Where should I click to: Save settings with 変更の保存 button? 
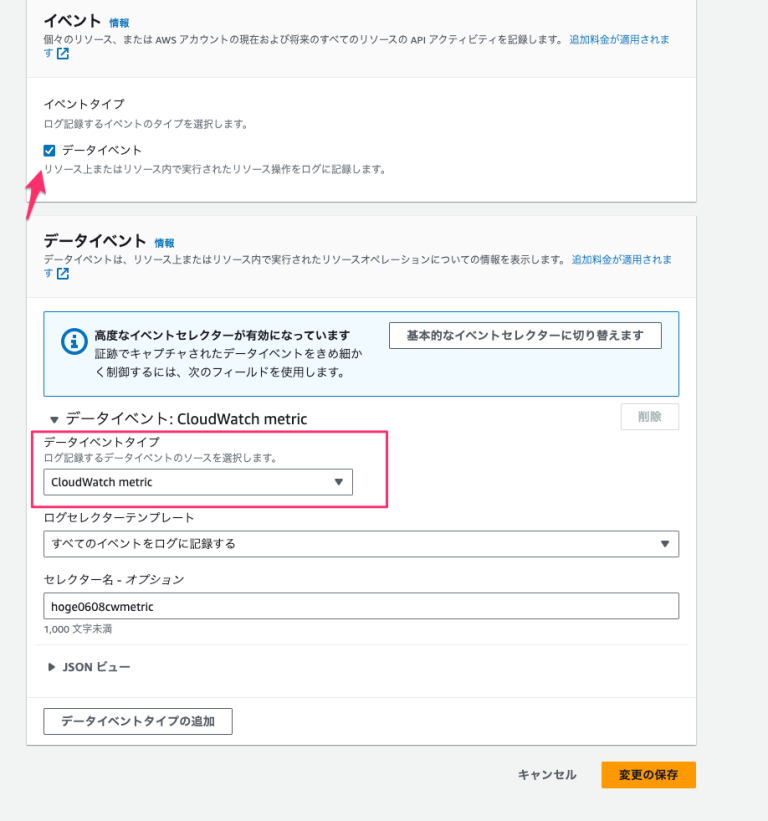point(647,774)
